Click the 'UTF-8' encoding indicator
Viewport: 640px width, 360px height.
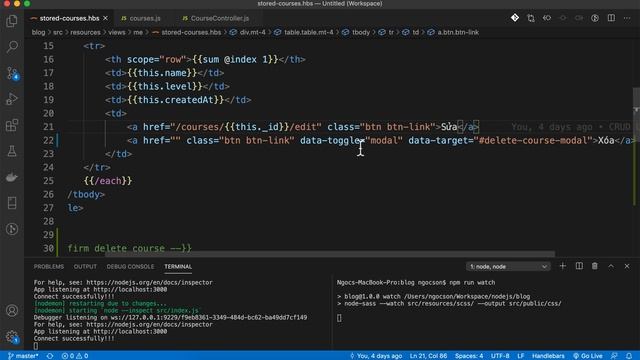[x=500, y=356]
